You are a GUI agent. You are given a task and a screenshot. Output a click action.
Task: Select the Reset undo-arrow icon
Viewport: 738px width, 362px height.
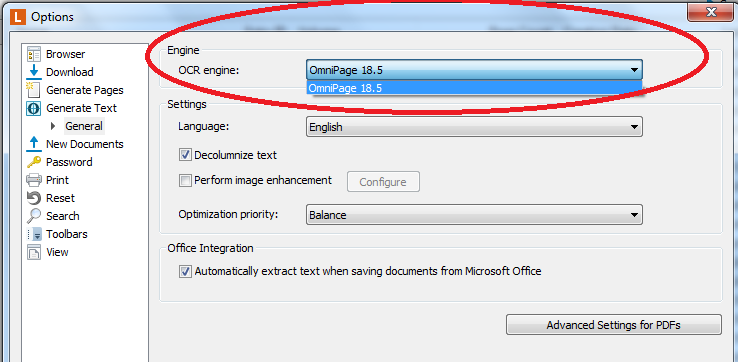(34, 198)
